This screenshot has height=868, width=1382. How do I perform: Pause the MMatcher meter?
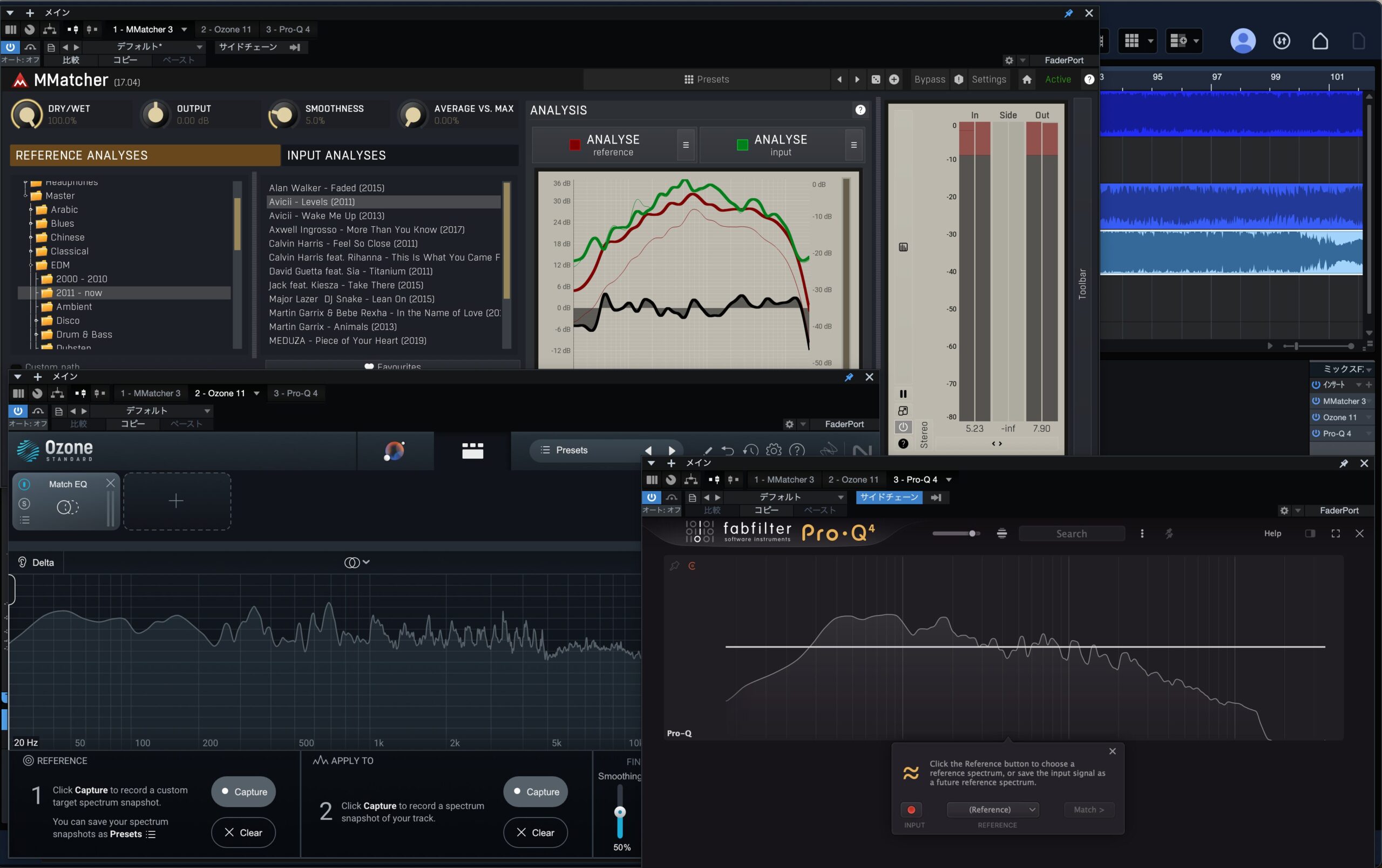point(903,394)
